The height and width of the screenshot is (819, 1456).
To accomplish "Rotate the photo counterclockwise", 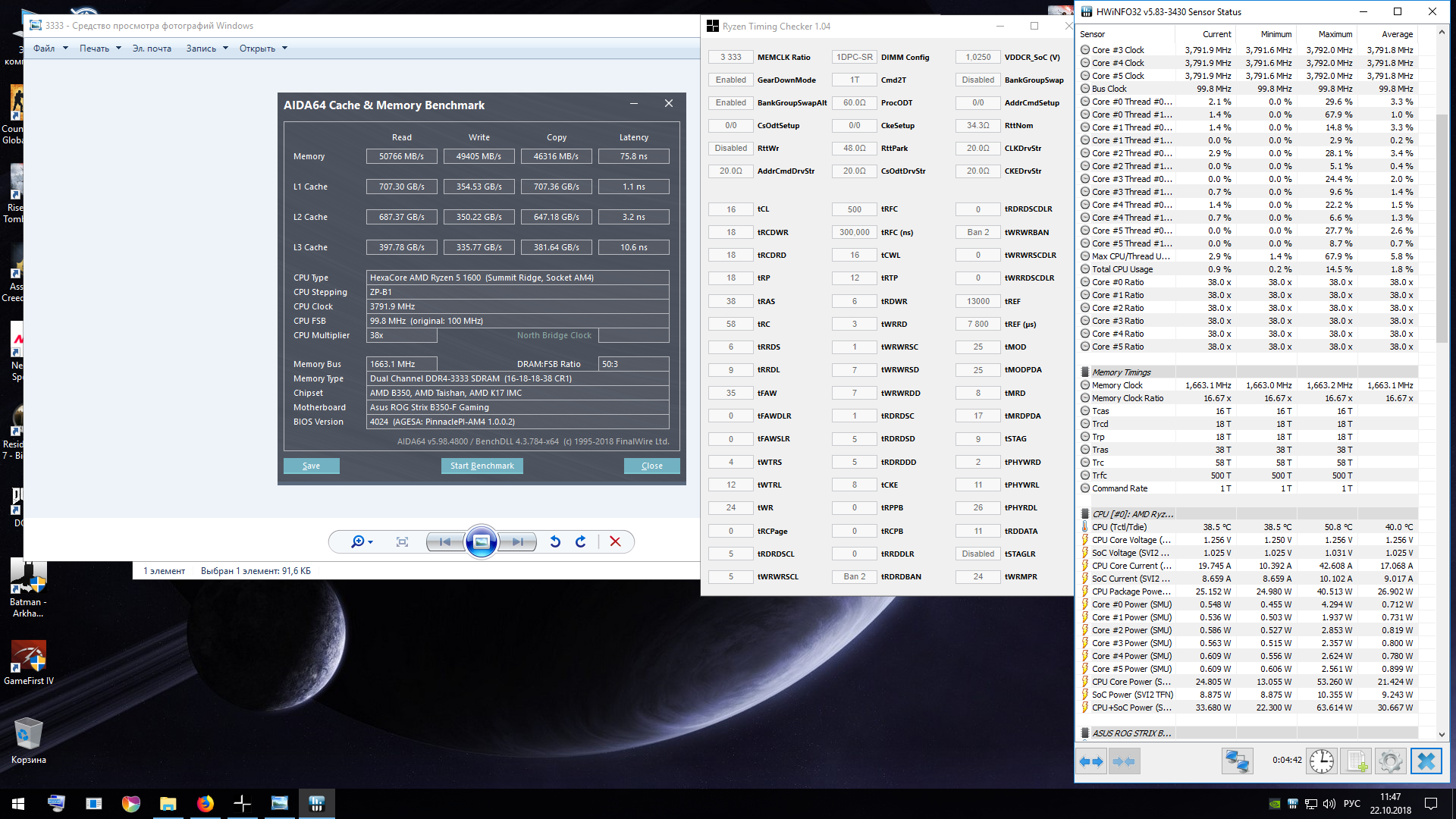I will click(x=555, y=541).
